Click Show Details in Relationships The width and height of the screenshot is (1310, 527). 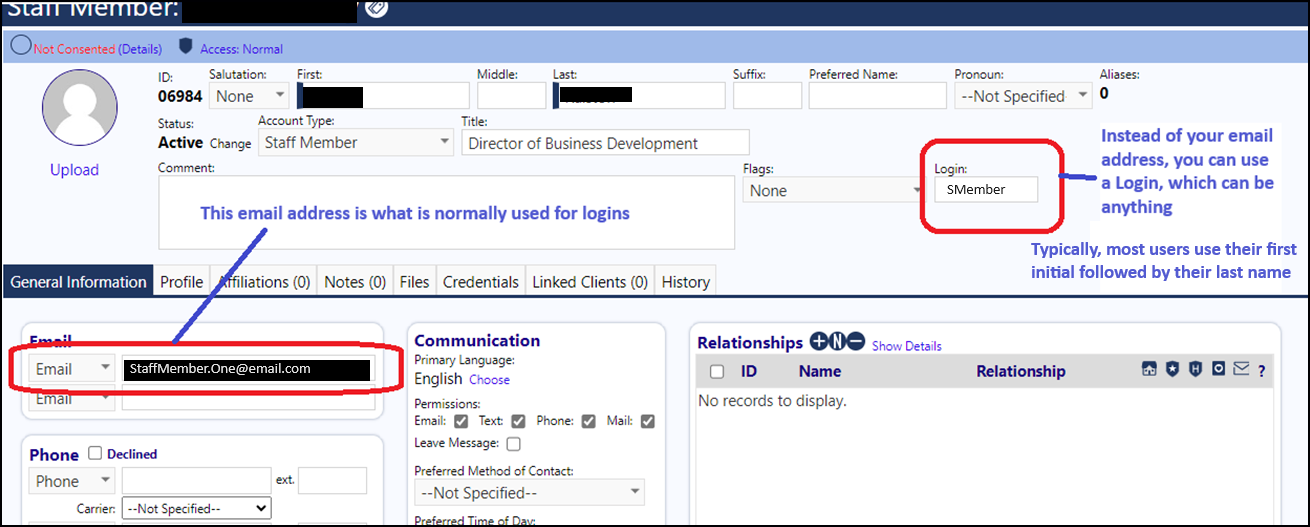(907, 346)
